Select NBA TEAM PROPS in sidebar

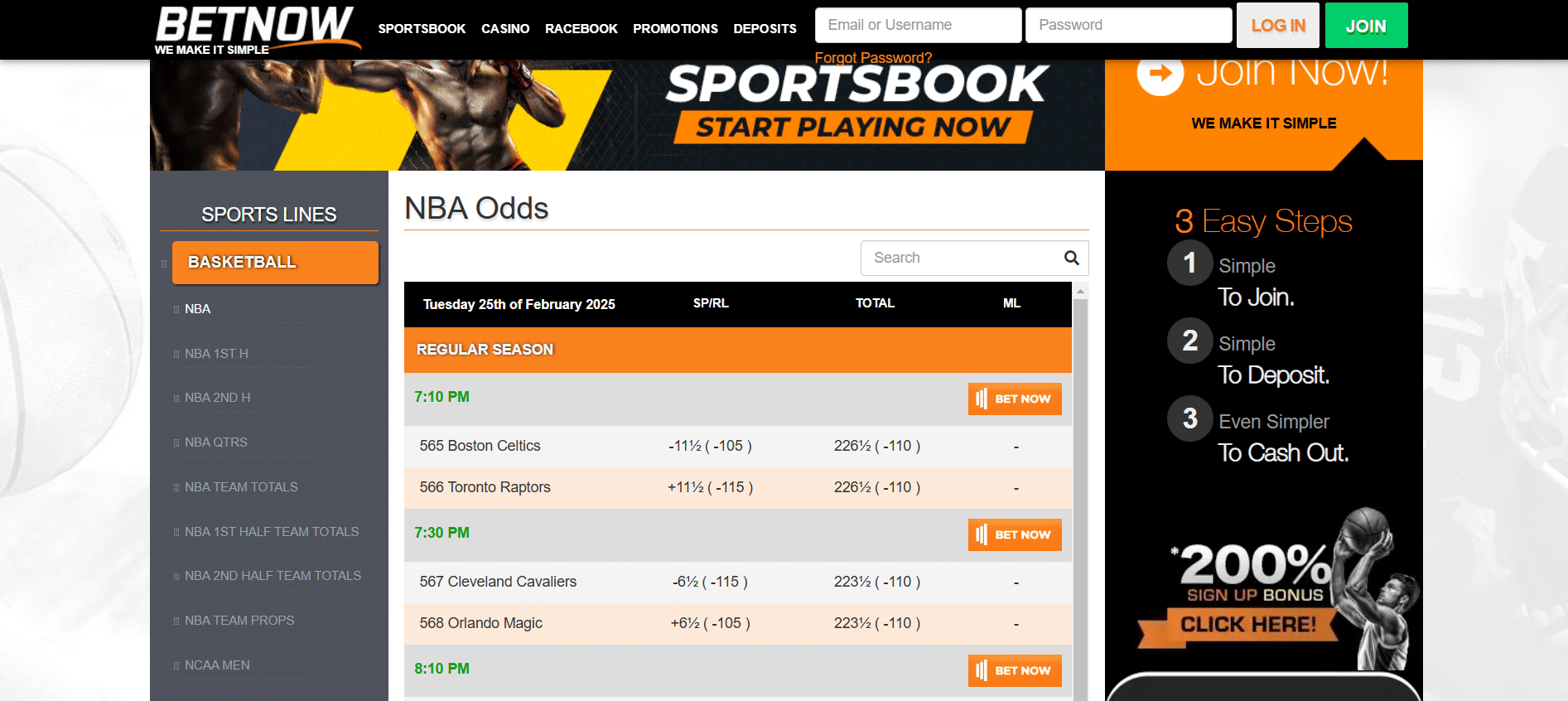(239, 620)
